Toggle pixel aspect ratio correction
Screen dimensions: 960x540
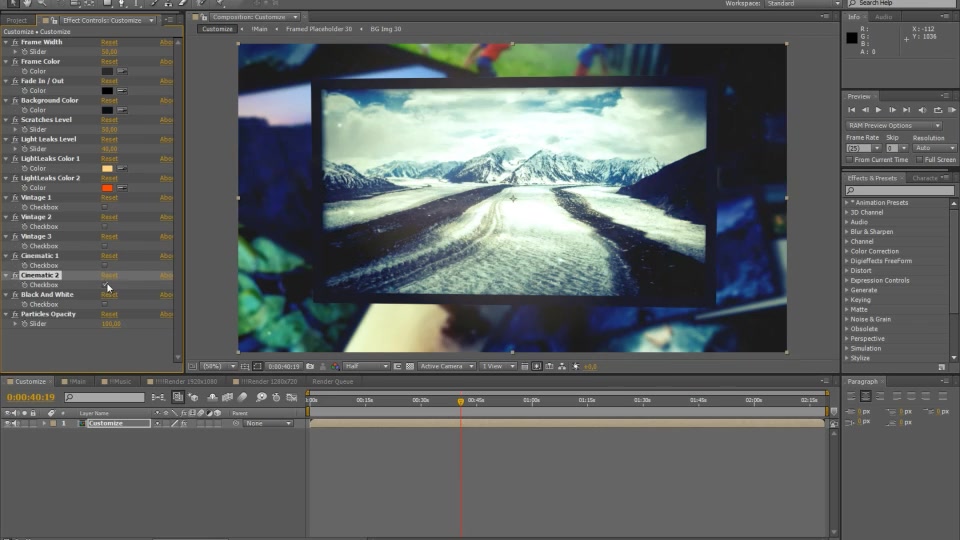[x=525, y=366]
